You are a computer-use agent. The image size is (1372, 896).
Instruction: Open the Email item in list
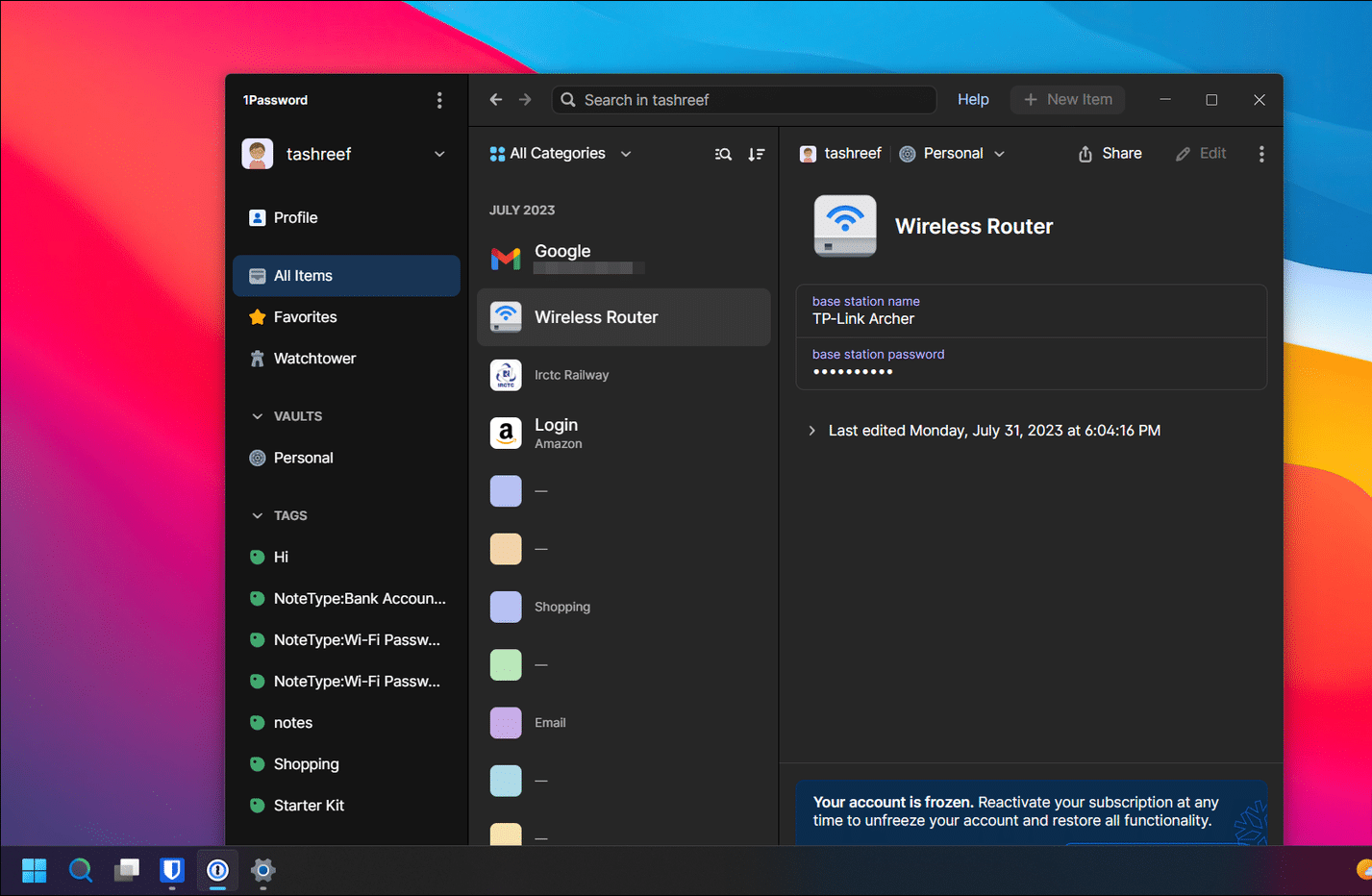point(624,722)
